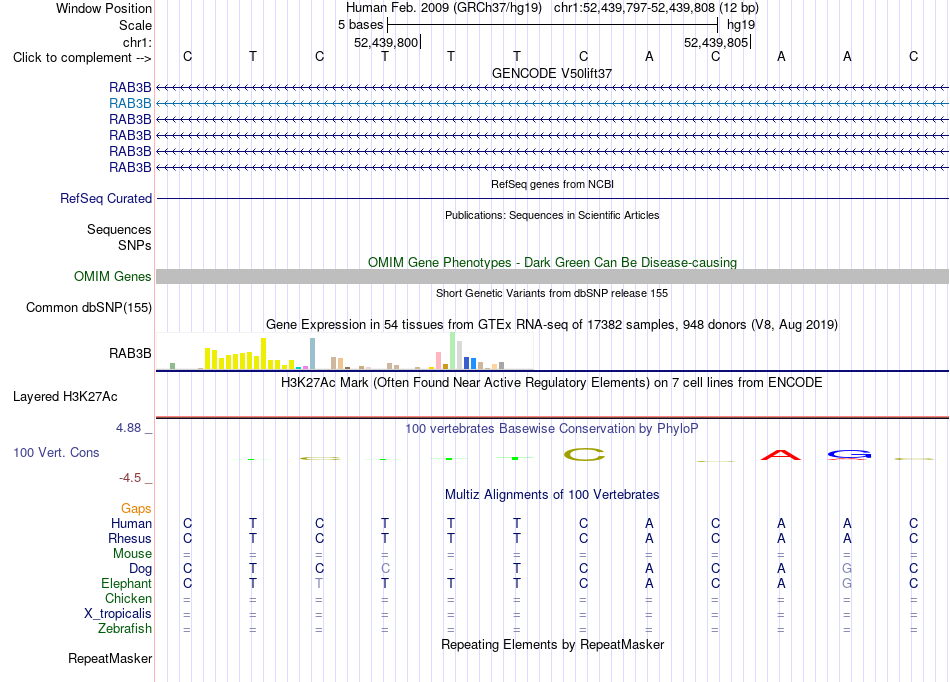
Task: Click the Repeating Elements by RepeatMasker title
Action: [552, 644]
